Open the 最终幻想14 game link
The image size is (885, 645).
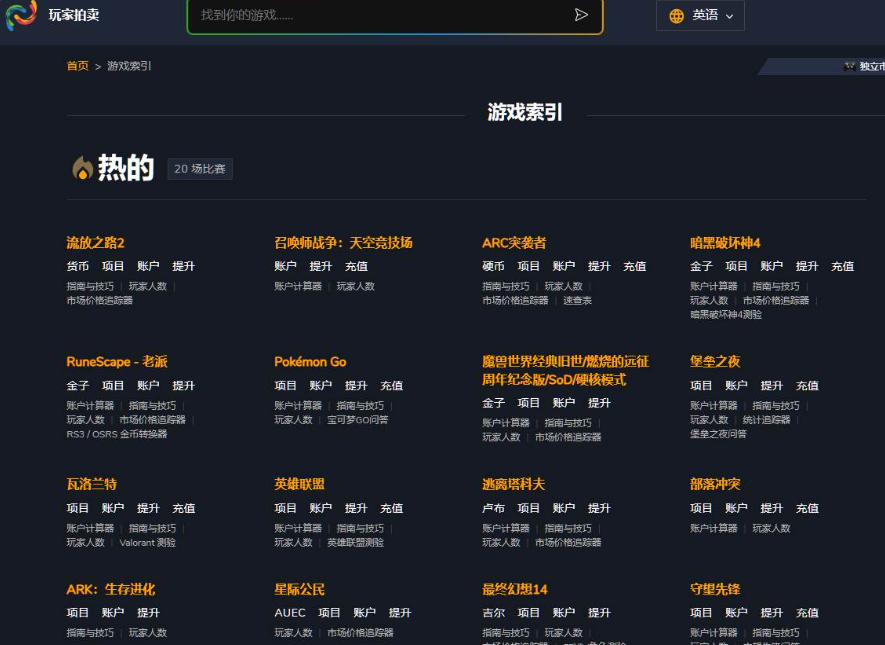pos(514,590)
